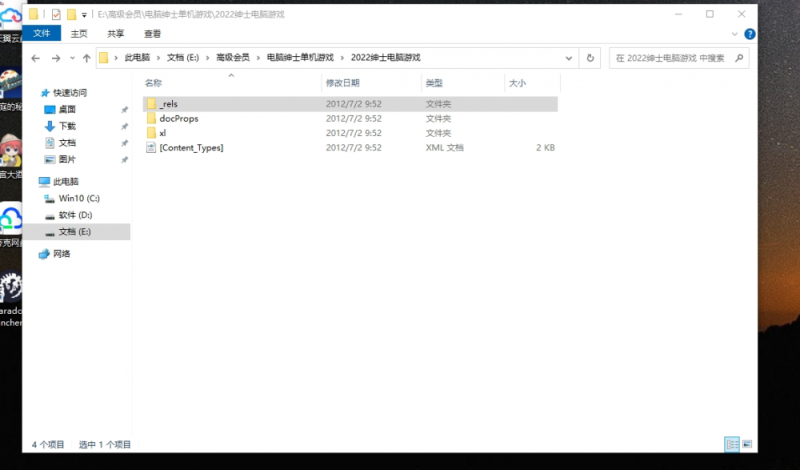The image size is (800, 470).
Task: Click the [Content_Types] file name
Action: [191, 148]
